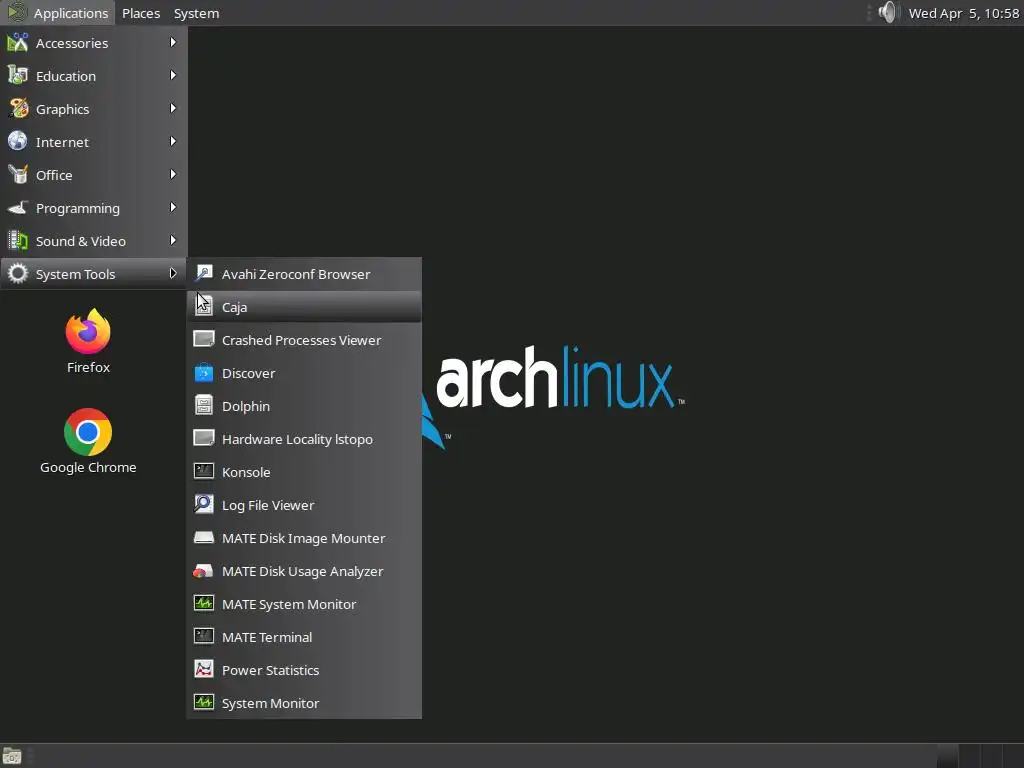Click the "MATE System Monitor" label
Screen dimensions: 1024x768
pos(289,605)
